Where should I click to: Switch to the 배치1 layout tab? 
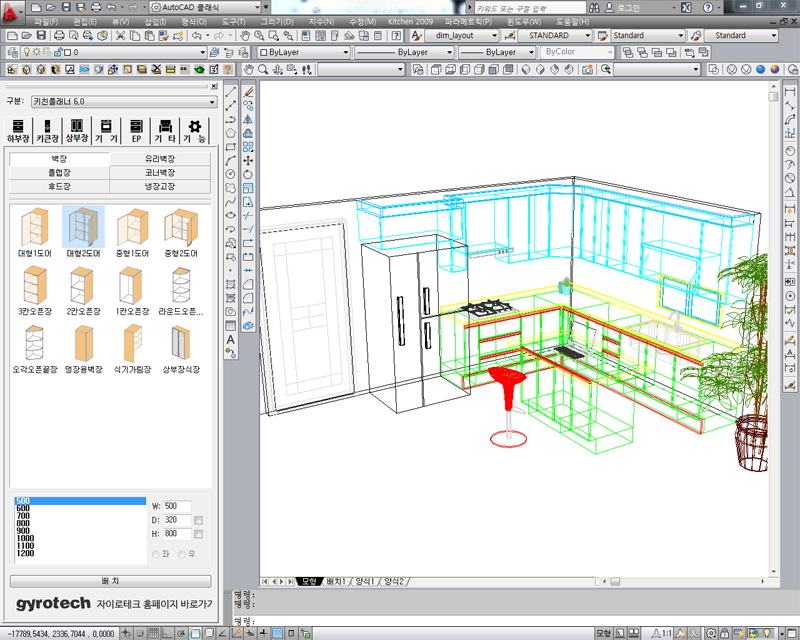coord(336,581)
